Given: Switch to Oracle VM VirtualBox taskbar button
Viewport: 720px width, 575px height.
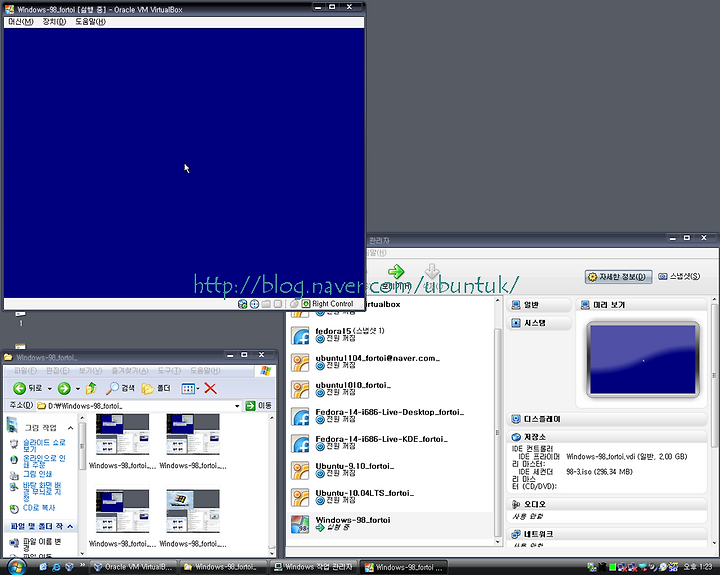Looking at the screenshot, I should click(134, 567).
